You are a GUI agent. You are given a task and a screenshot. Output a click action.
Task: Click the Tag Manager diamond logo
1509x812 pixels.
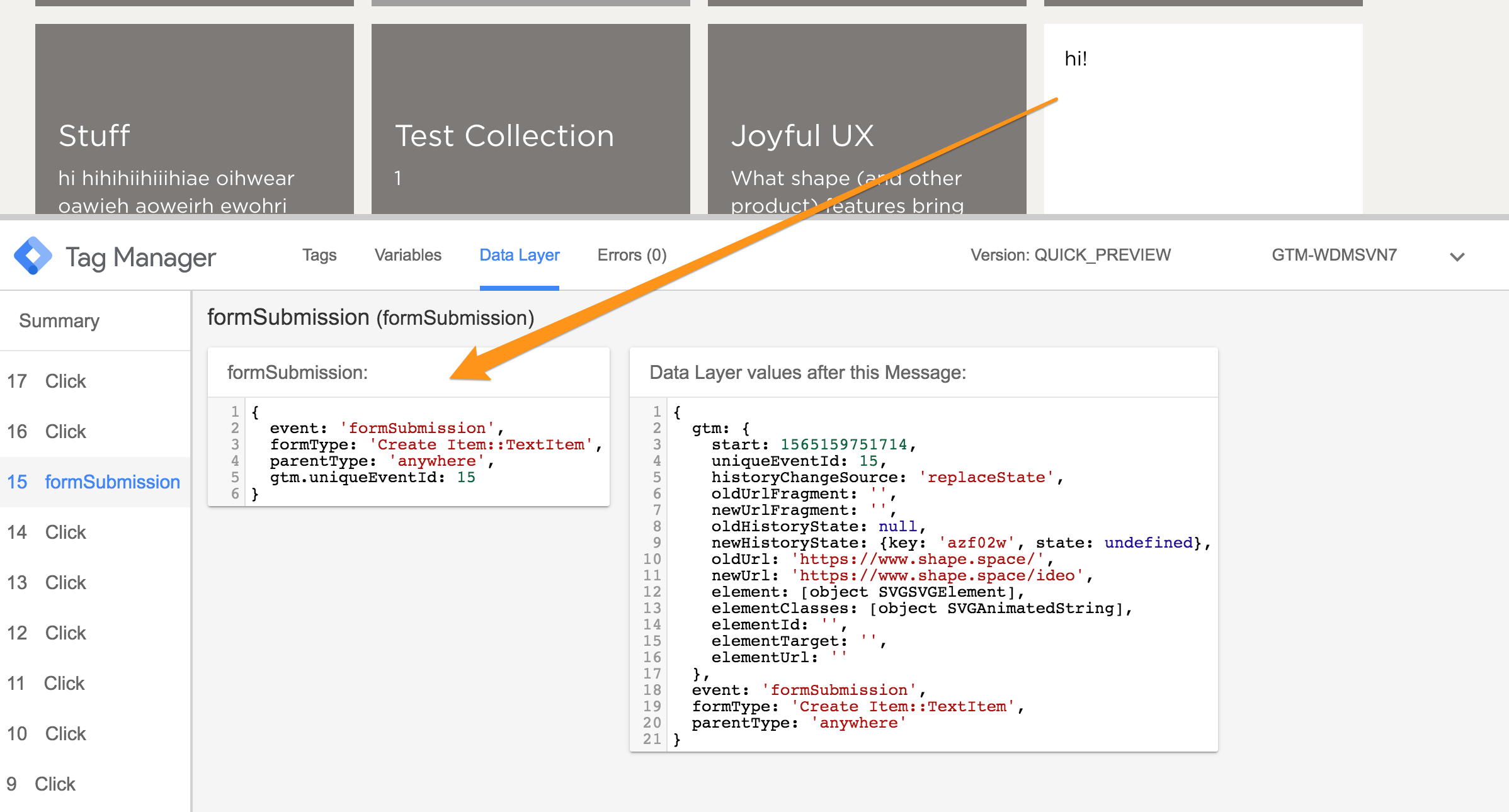pos(33,255)
